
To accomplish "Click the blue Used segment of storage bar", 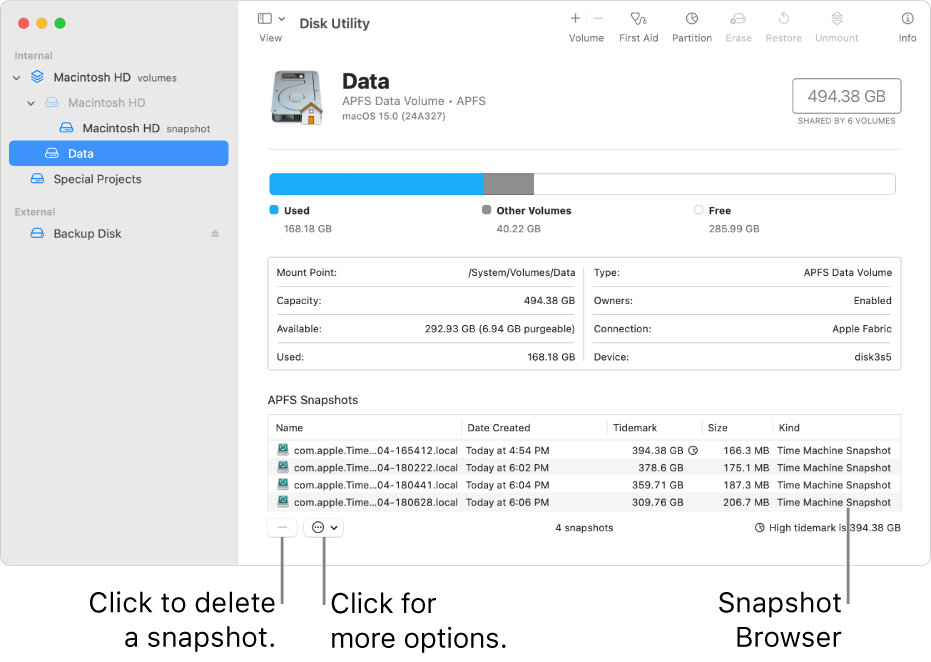I will [x=376, y=184].
